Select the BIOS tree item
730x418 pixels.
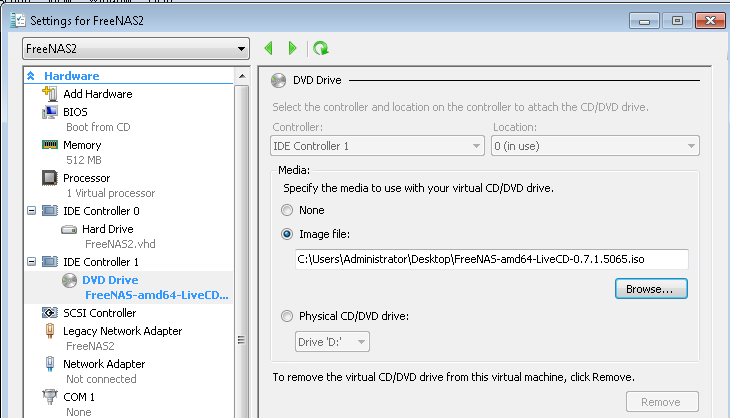click(x=75, y=112)
